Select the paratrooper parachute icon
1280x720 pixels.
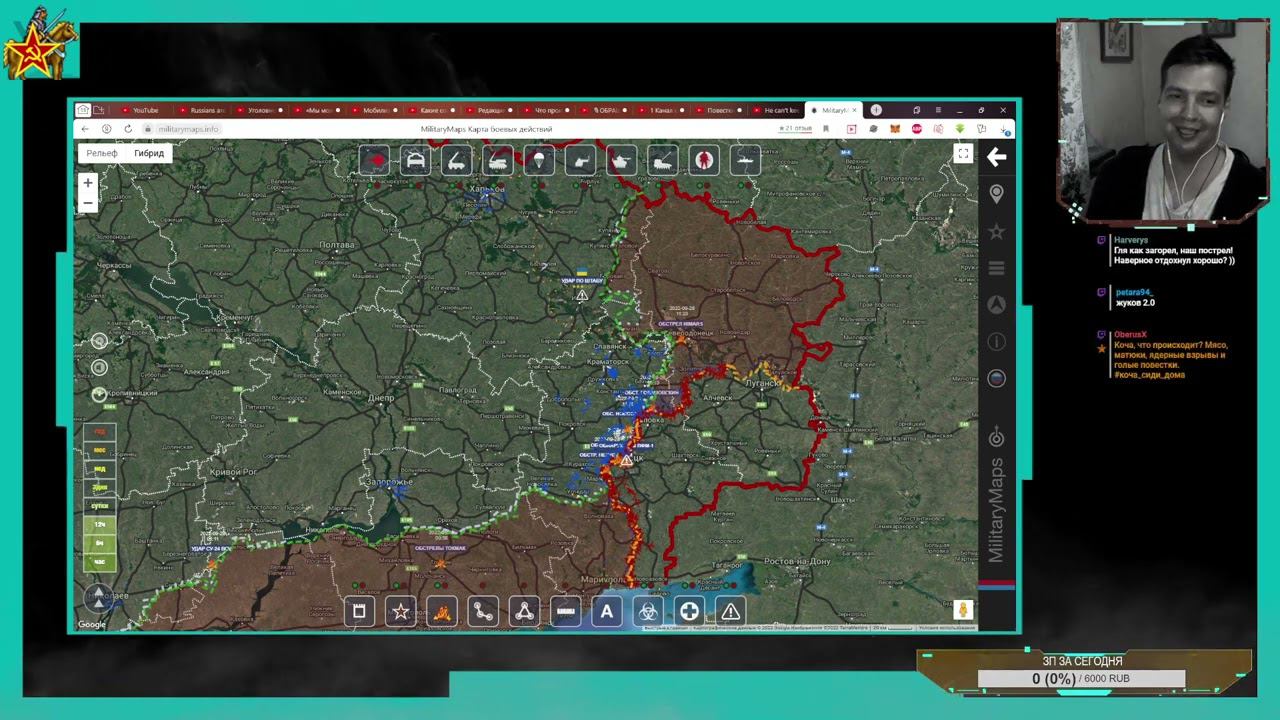pyautogui.click(x=539, y=160)
